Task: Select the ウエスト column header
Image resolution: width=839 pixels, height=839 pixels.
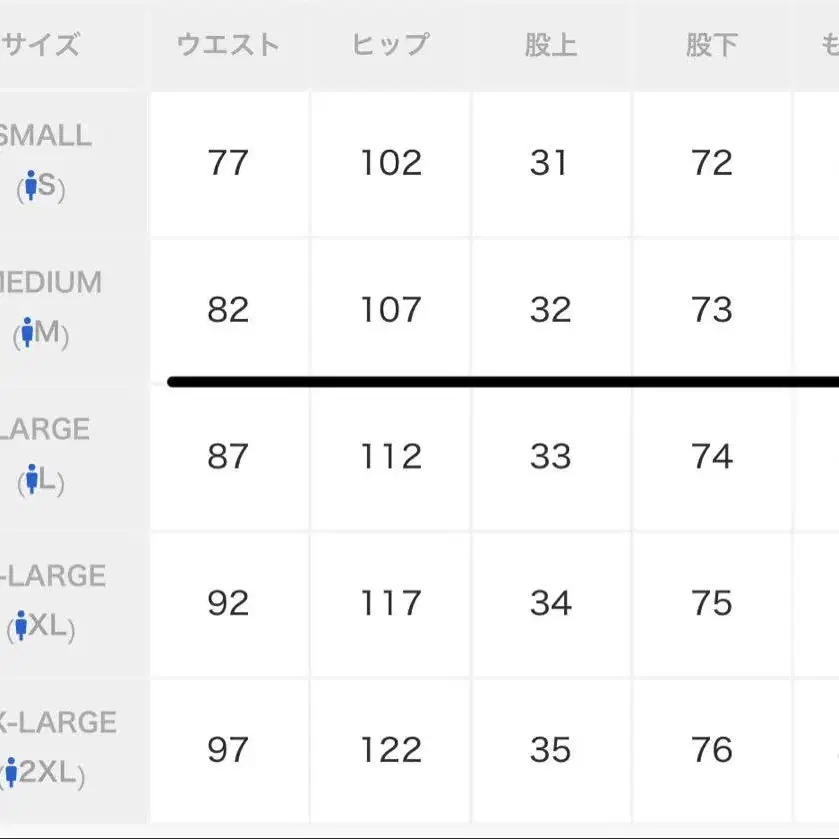Action: (228, 45)
